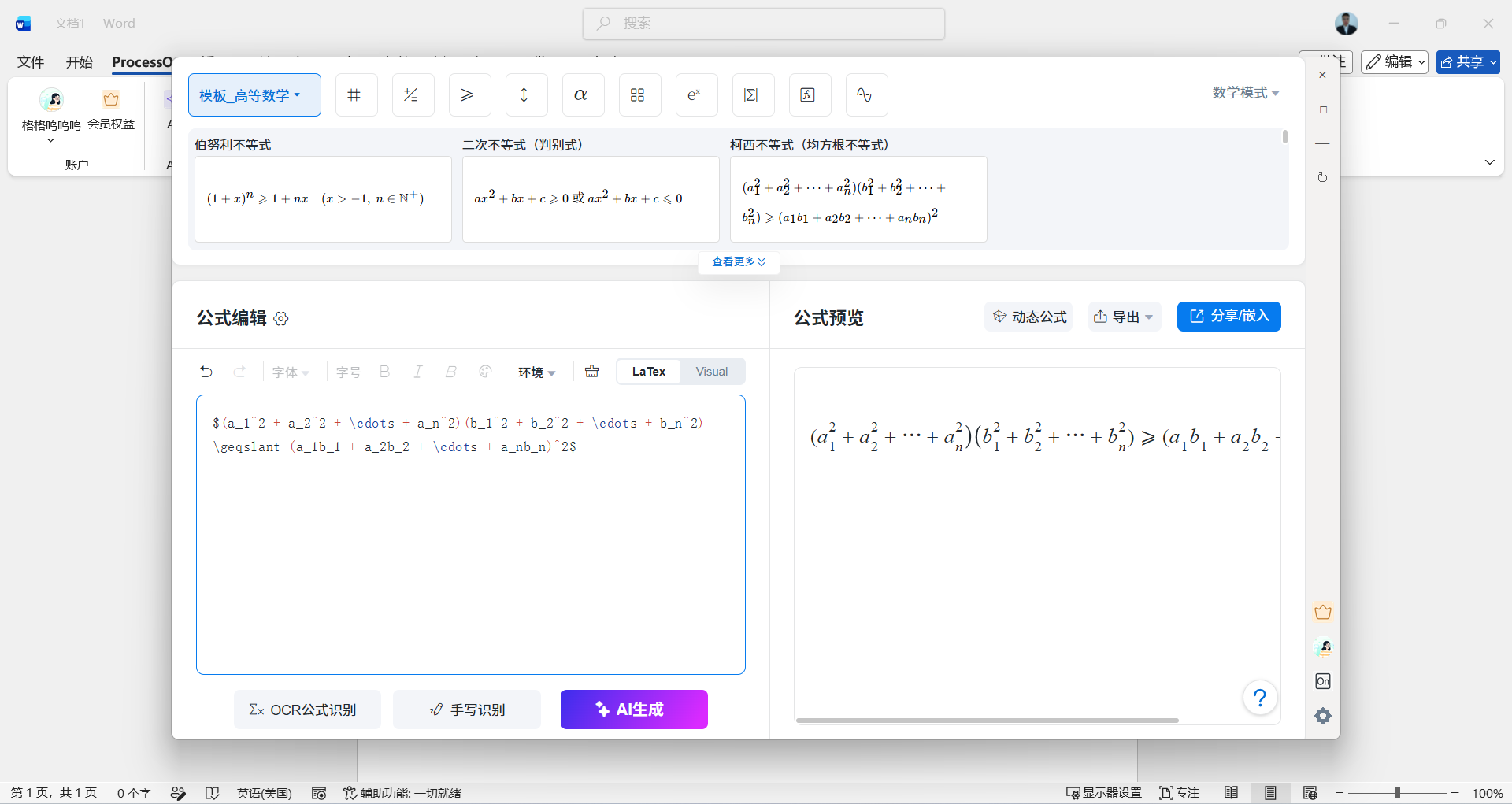This screenshot has height=804, width=1512.
Task: Click the AI生成 button
Action: point(634,710)
